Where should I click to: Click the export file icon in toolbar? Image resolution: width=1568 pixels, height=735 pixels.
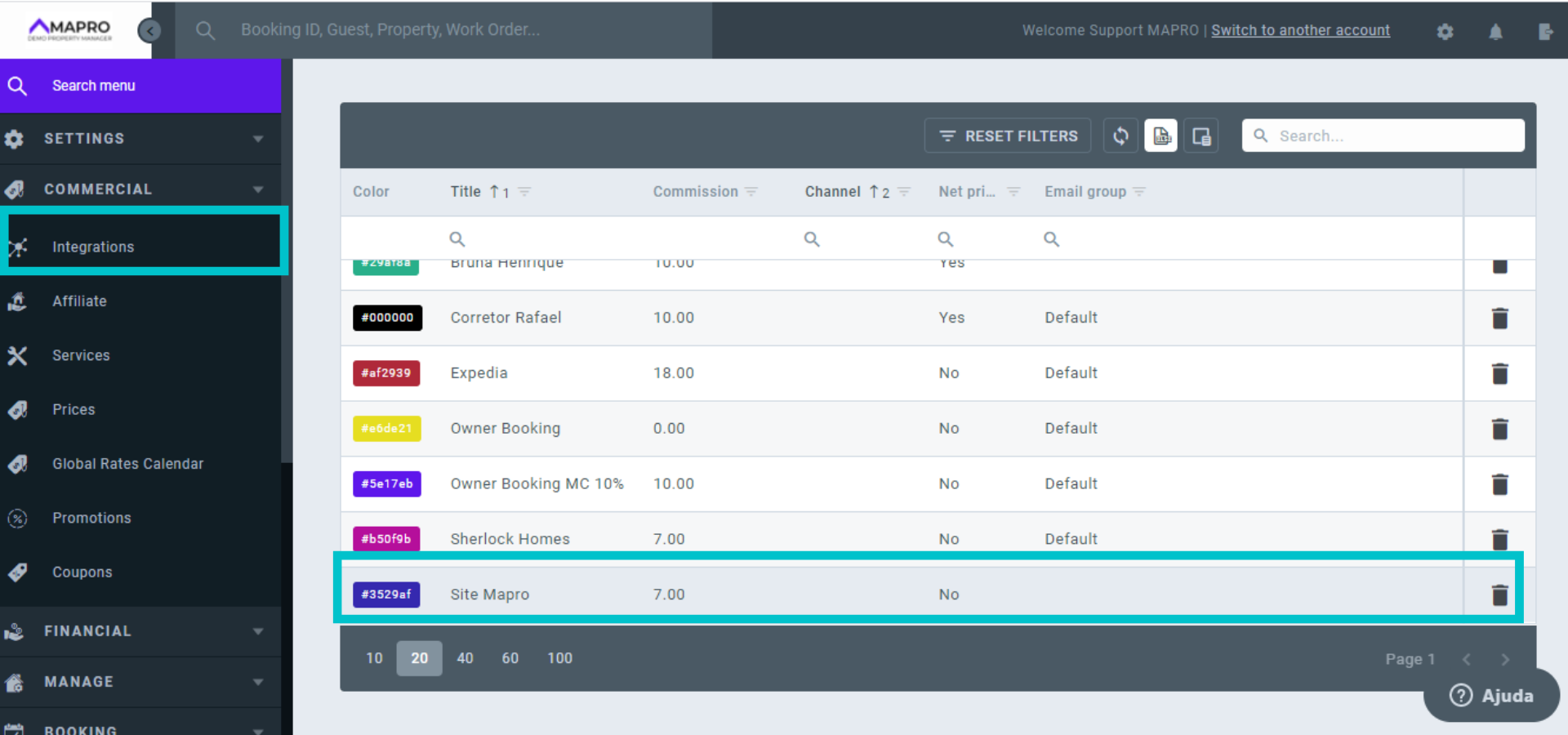click(x=1160, y=136)
